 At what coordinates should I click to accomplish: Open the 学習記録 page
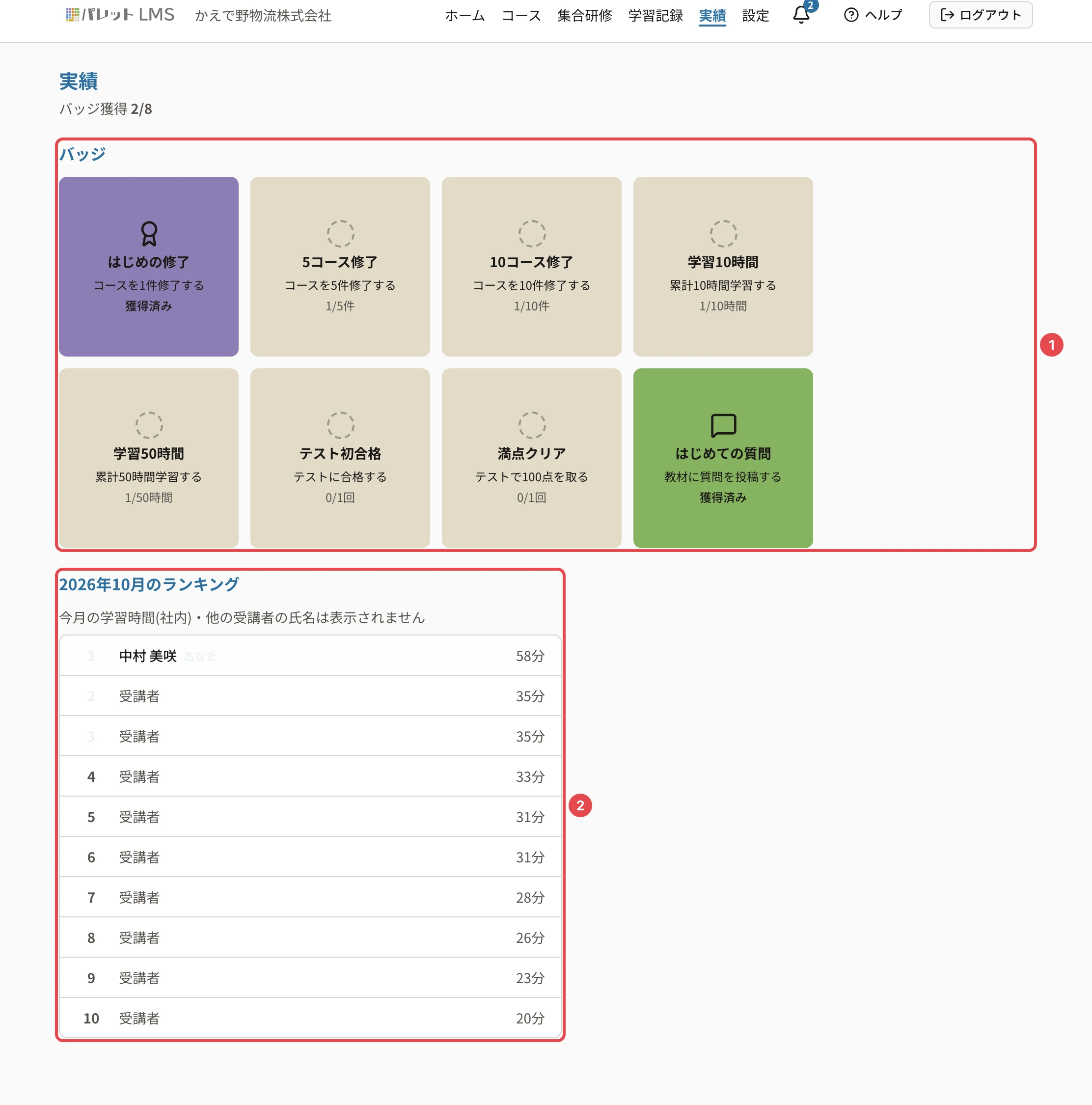point(656,15)
